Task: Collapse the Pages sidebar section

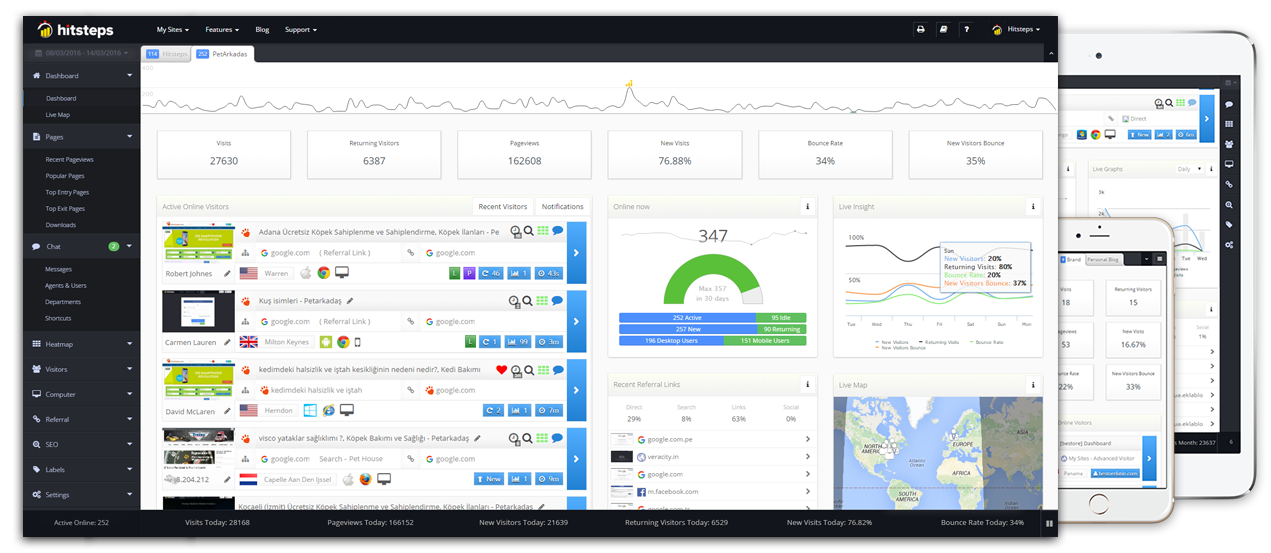Action: pos(82,137)
